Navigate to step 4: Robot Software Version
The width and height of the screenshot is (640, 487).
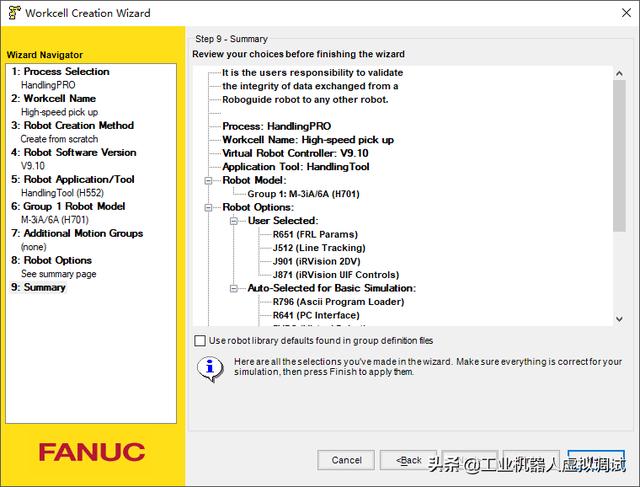(x=74, y=152)
